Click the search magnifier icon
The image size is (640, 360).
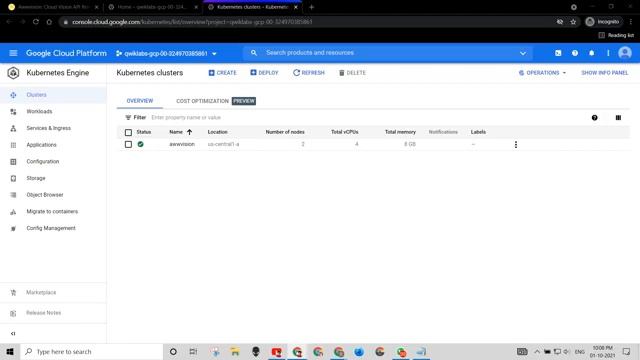[254, 53]
